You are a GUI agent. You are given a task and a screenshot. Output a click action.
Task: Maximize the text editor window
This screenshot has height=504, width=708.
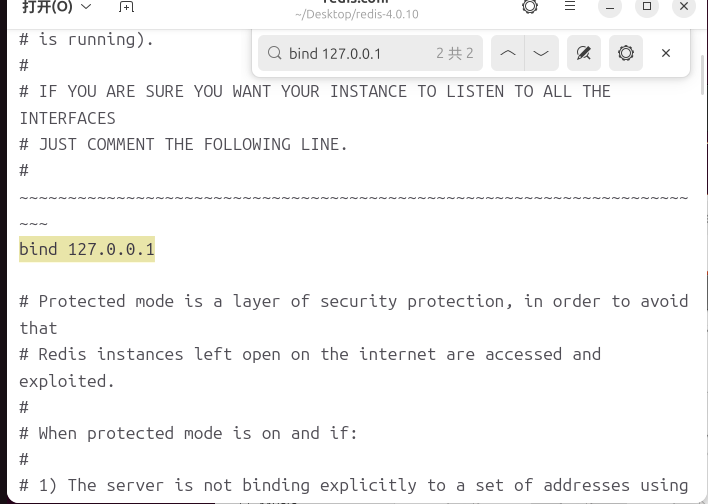pos(647,6)
